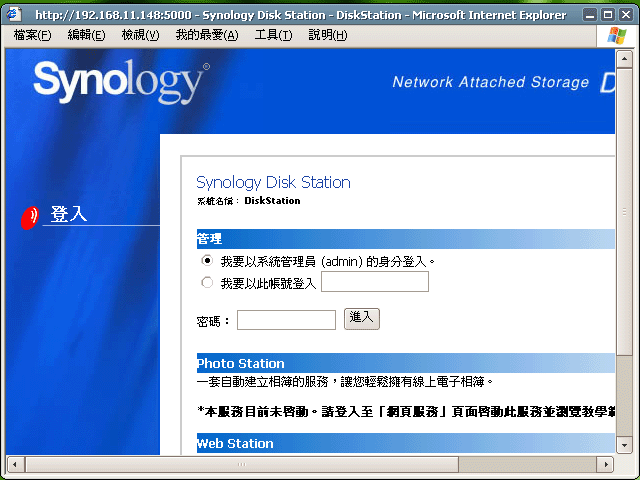The height and width of the screenshot is (480, 640).
Task: Click the vertical scrollbar up arrow
Action: tap(624, 60)
